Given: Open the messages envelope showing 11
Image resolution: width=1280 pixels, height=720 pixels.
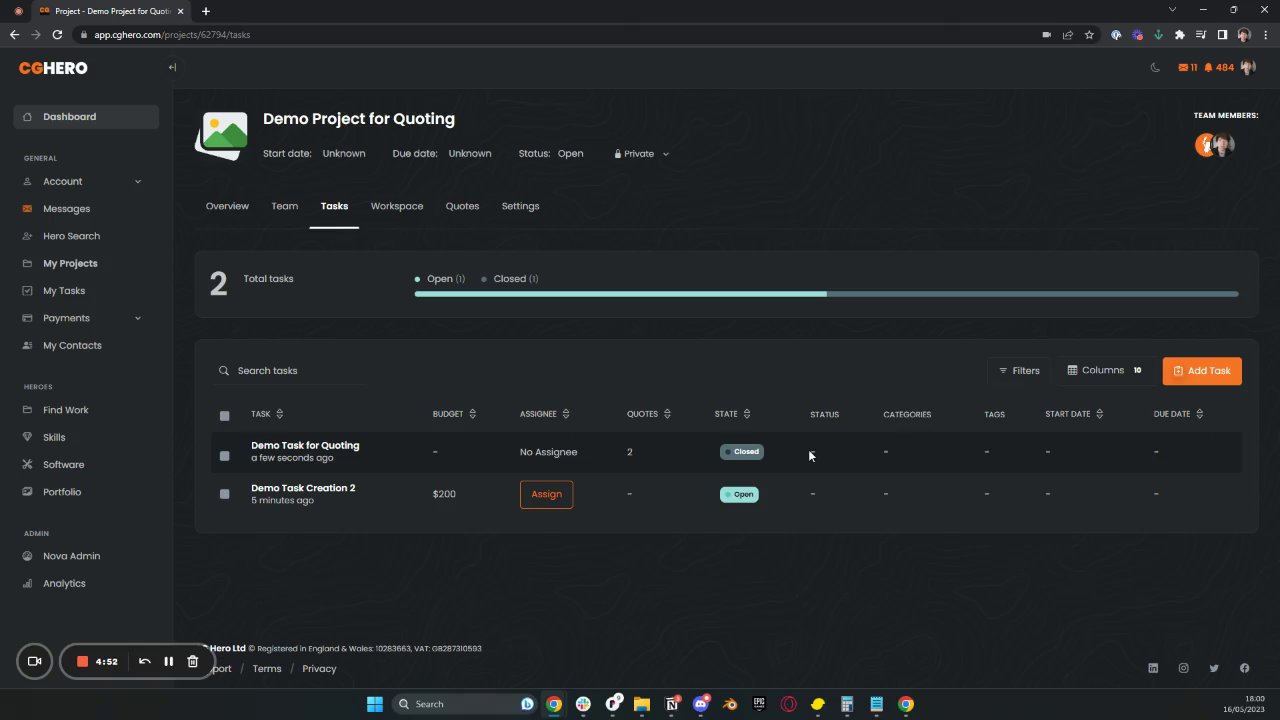Looking at the screenshot, I should (x=1188, y=68).
